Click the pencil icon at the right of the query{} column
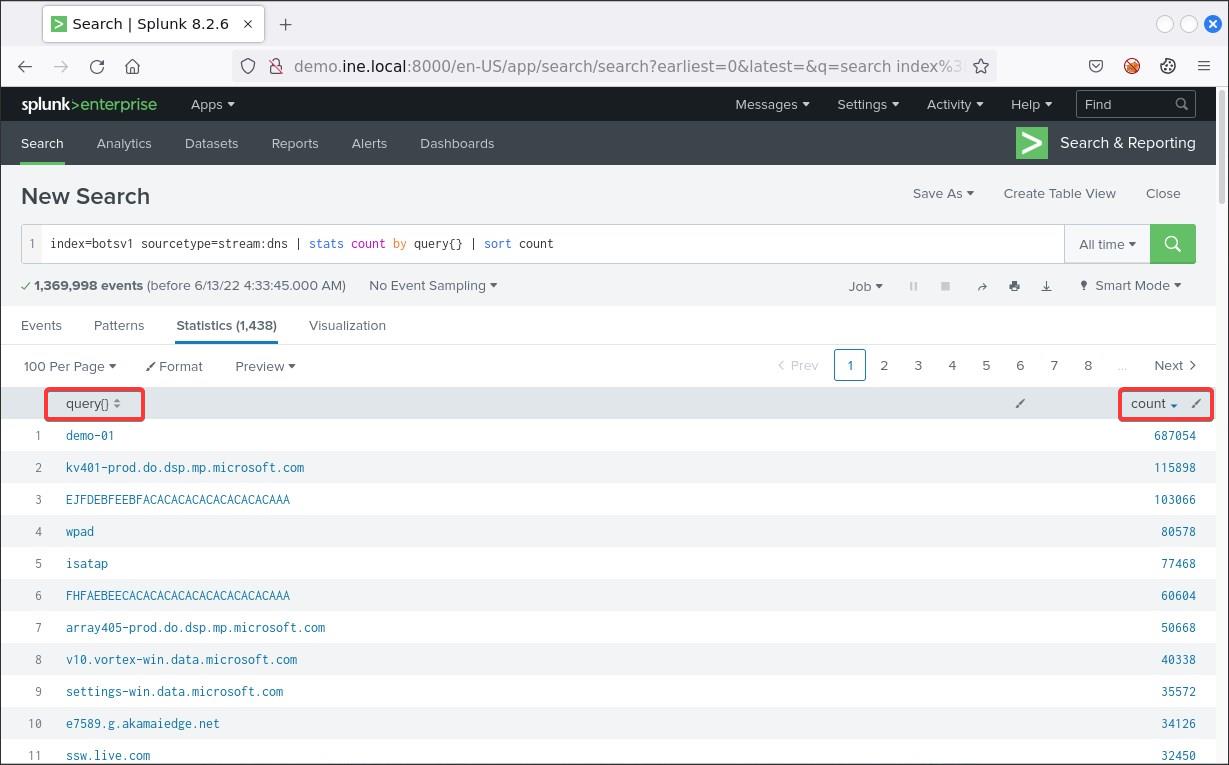 tap(1020, 404)
